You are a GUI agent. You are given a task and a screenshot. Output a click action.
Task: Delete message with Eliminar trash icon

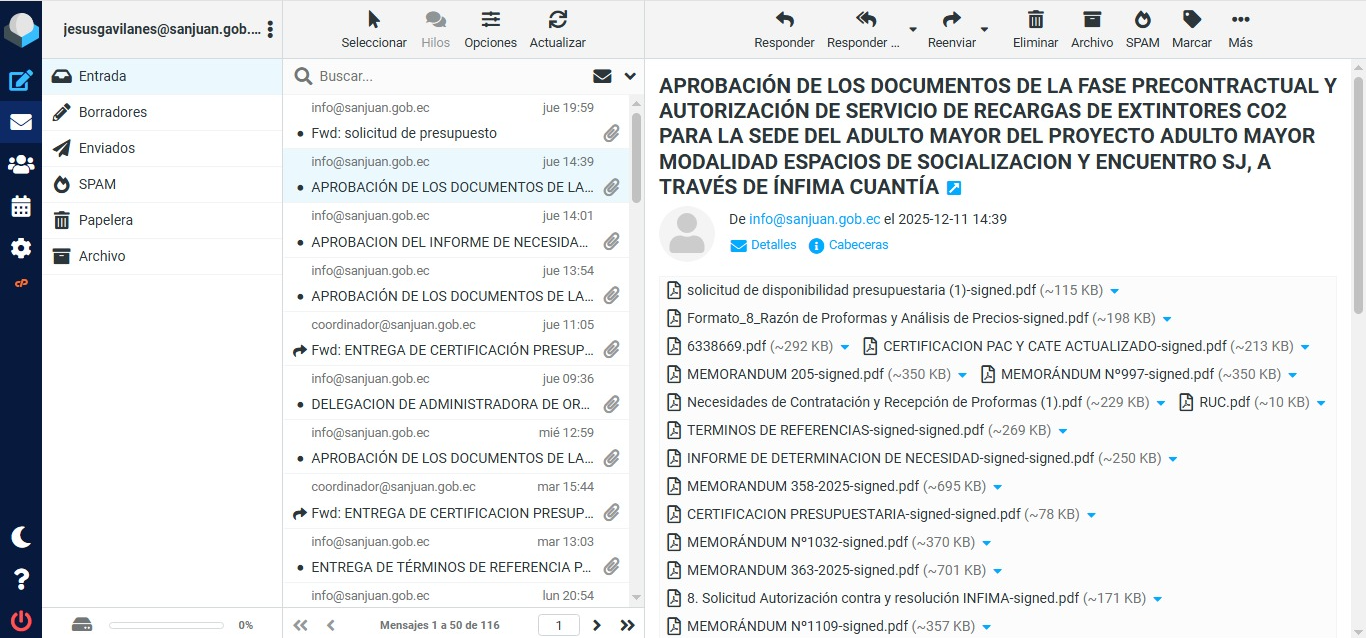click(1035, 29)
